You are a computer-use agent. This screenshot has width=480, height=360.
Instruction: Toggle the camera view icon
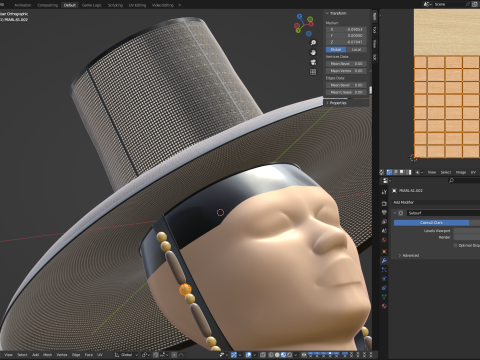point(313,62)
